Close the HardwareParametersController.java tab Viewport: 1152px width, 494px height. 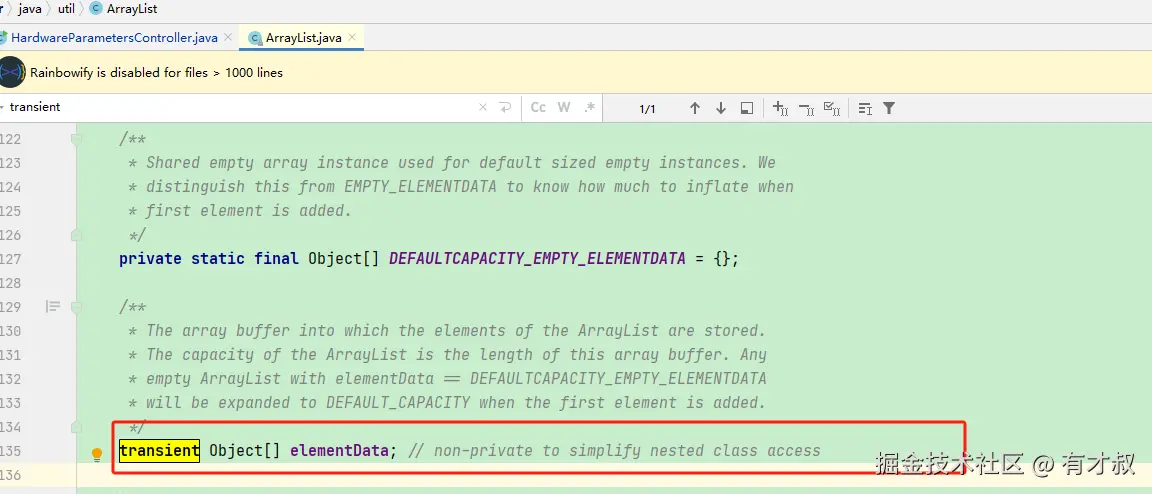point(228,37)
